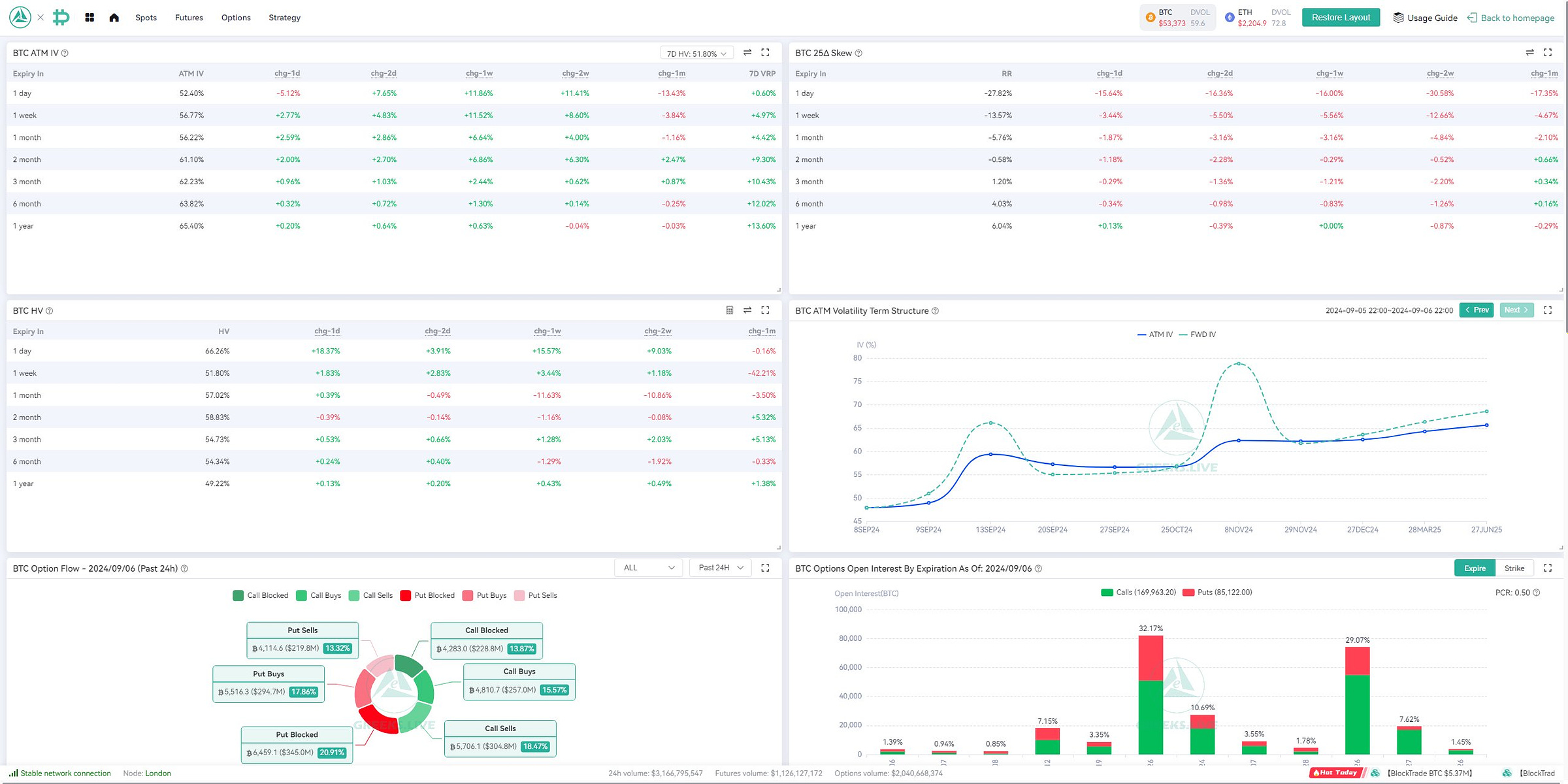Click the Prev button in Term Structure

[1477, 310]
